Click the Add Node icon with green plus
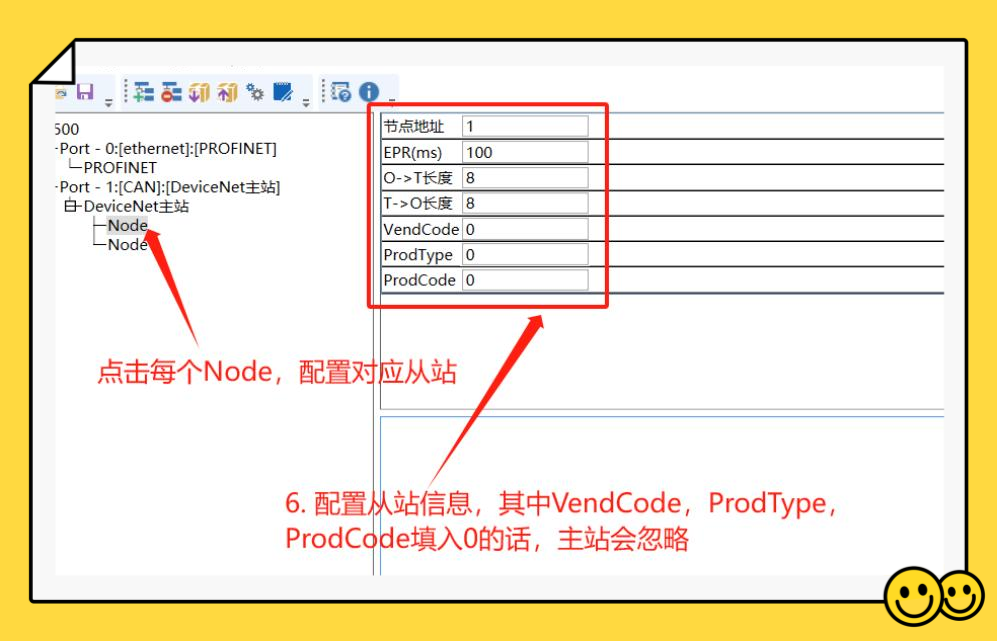997x641 pixels. tap(144, 92)
